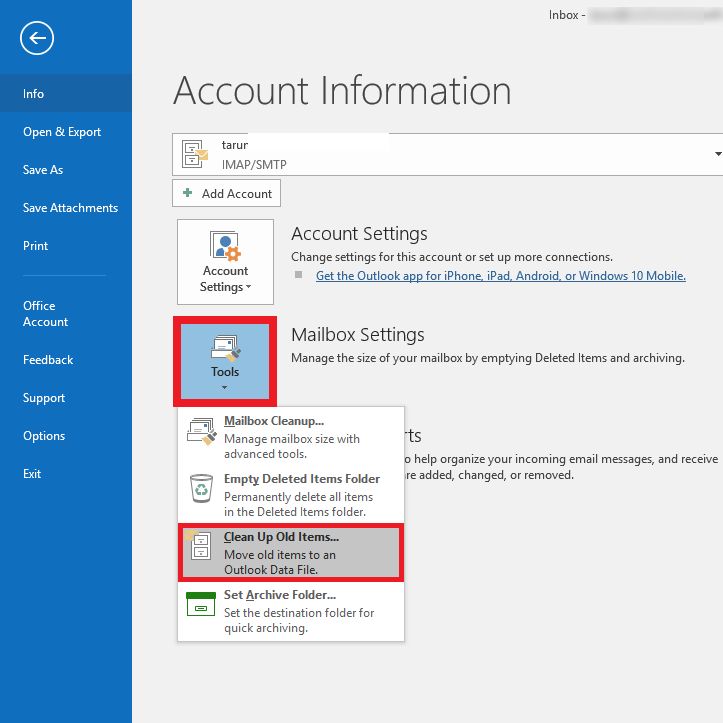Open the Account Settings dropdown button
This screenshot has height=723, width=723.
[225, 262]
